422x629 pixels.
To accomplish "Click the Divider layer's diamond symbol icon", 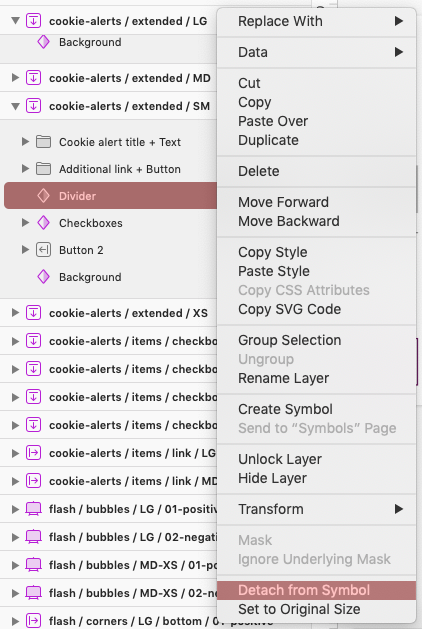I will point(43,196).
